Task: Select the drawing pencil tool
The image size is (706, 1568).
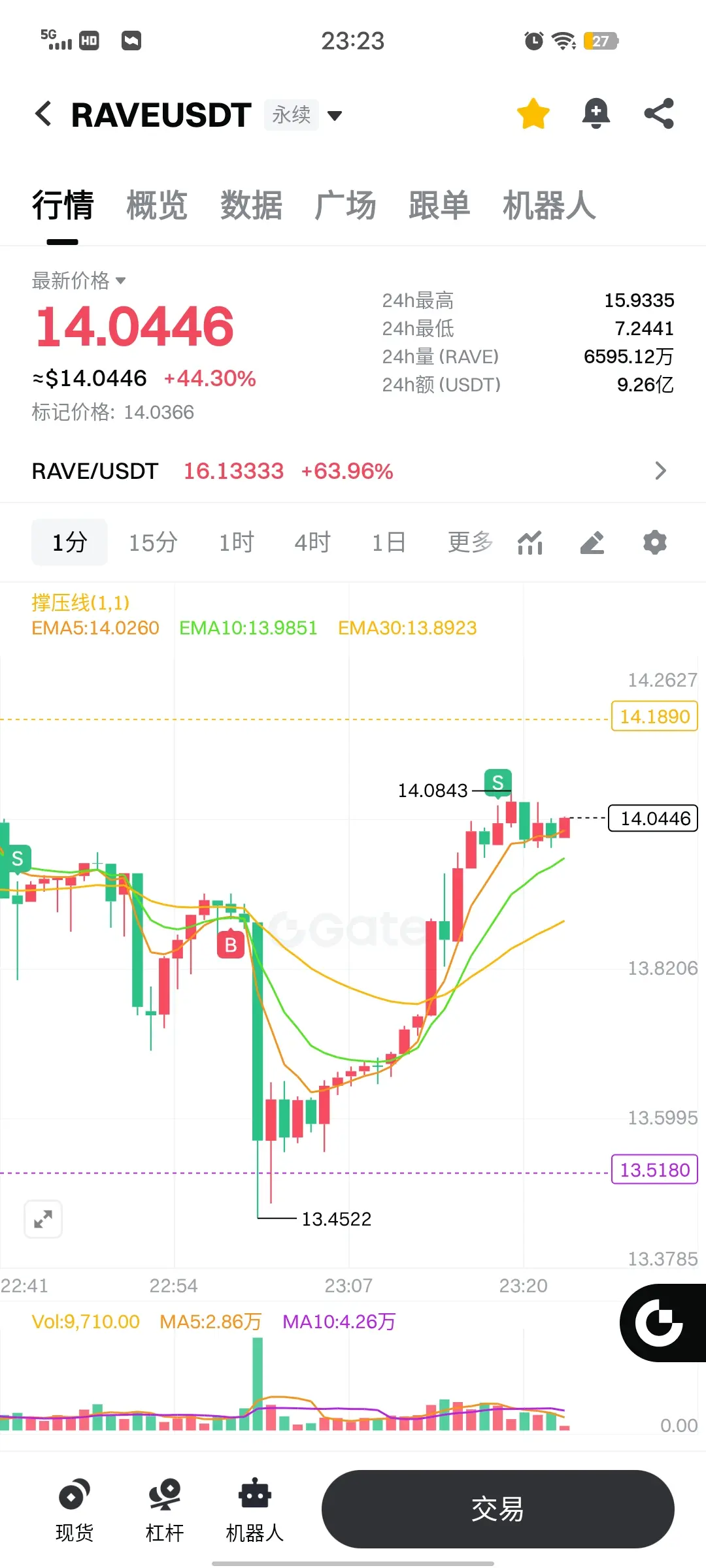Action: pos(592,542)
